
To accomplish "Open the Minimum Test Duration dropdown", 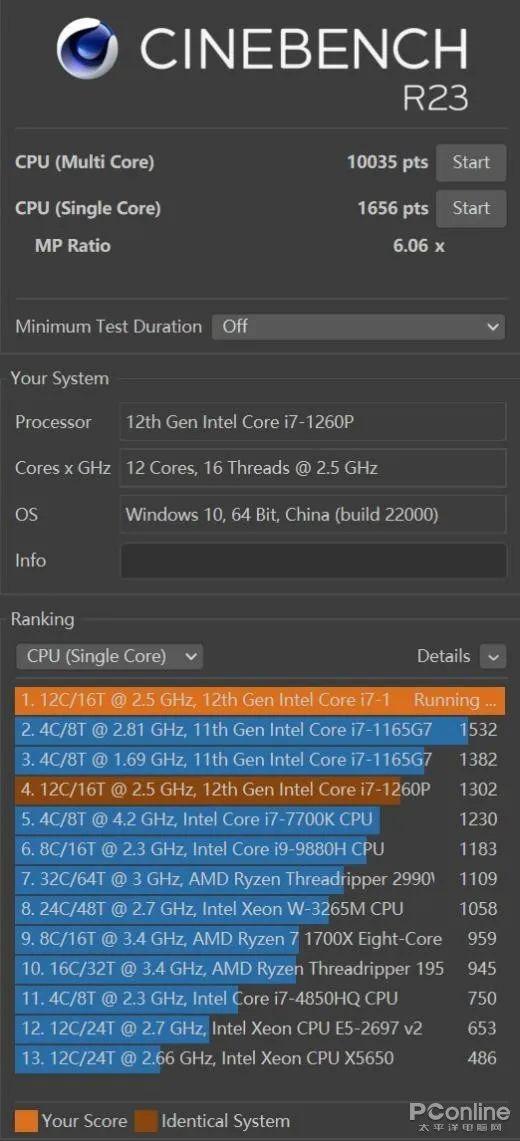I will click(358, 327).
